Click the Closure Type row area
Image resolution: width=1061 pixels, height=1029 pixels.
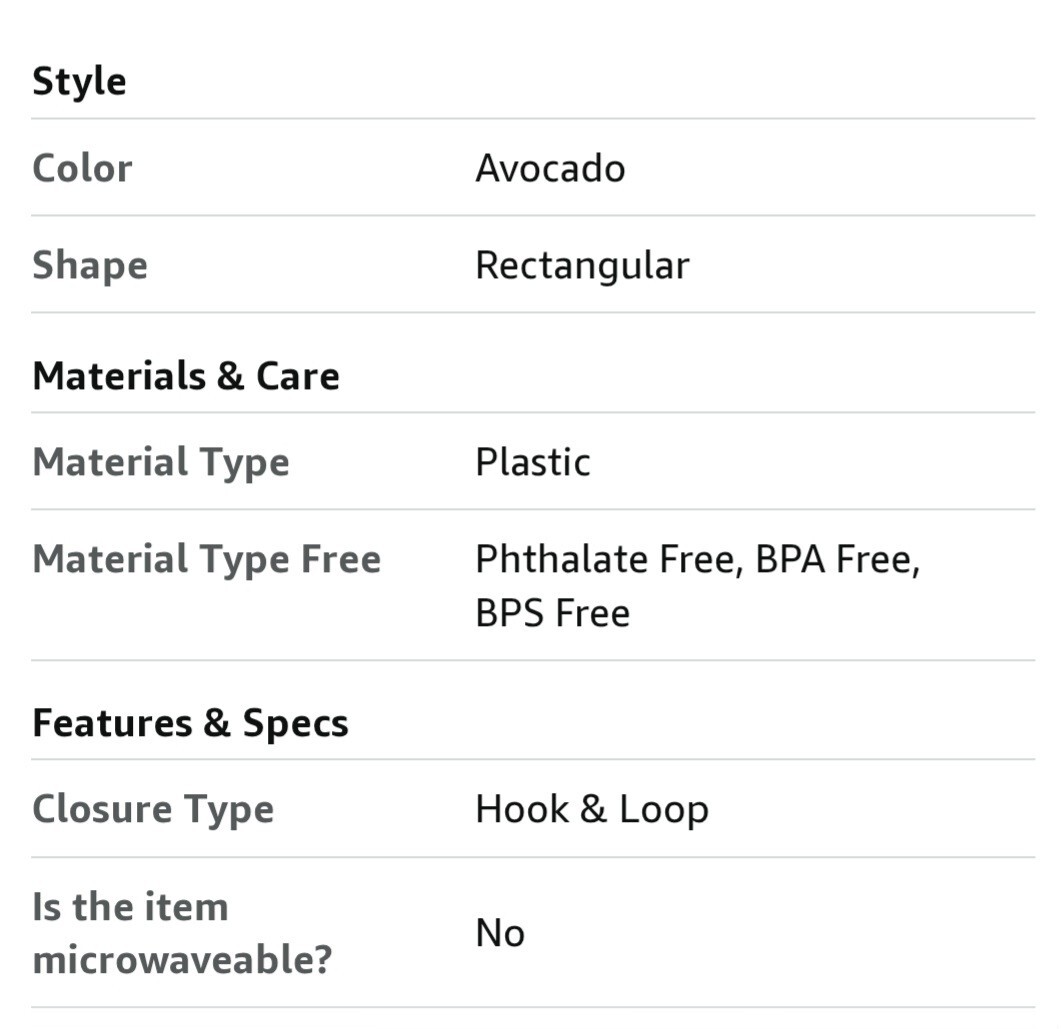[x=533, y=808]
